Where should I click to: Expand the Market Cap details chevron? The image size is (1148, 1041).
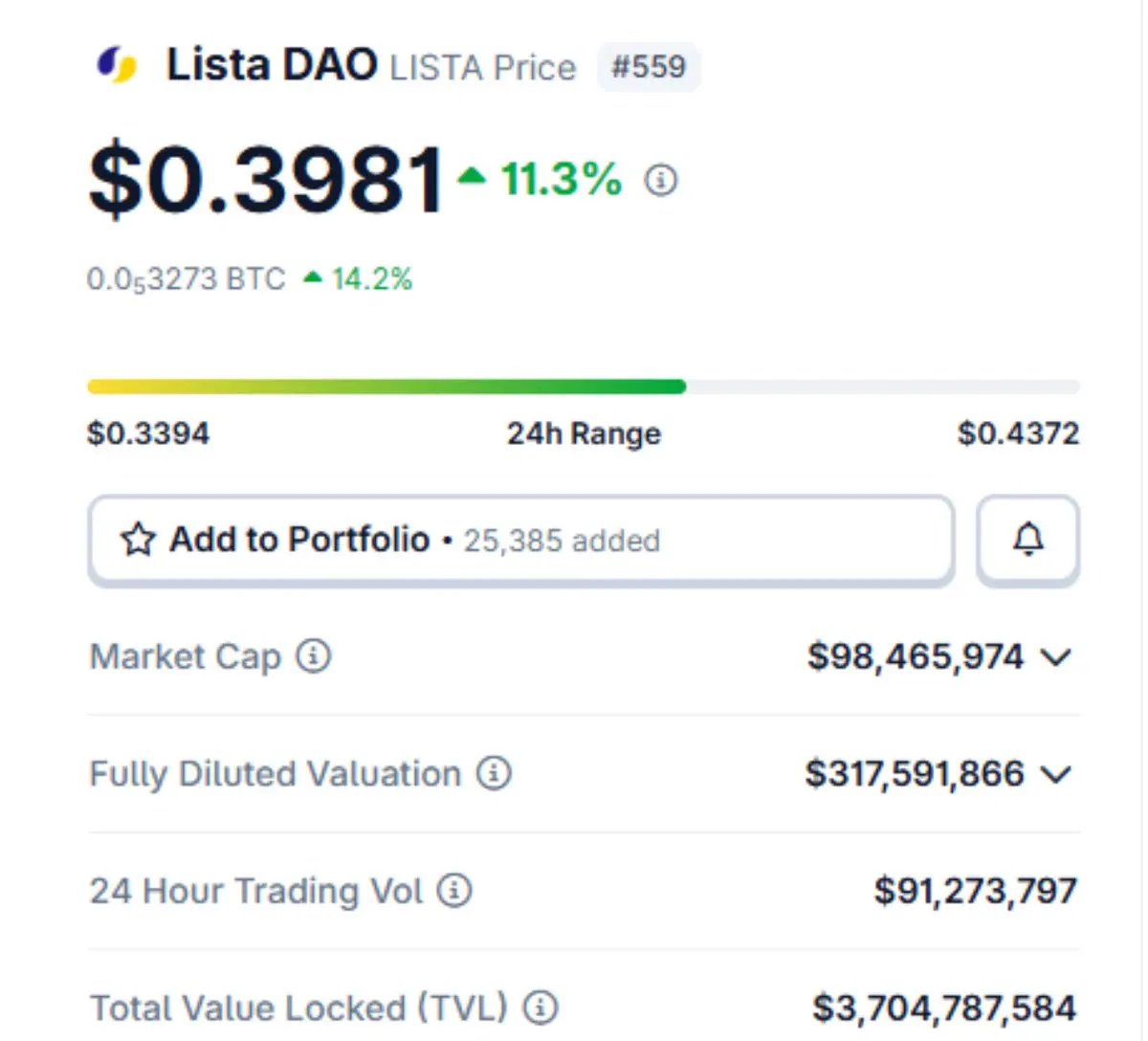(x=1056, y=657)
